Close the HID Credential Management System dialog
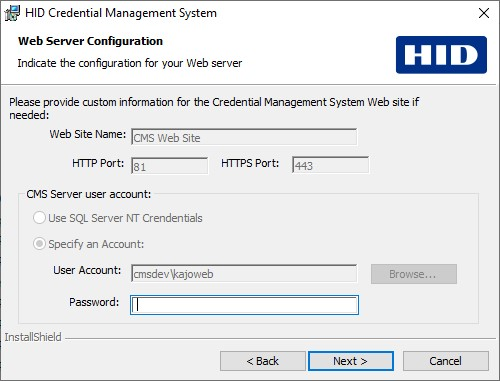Screen dimensions: 500x381 point(484,13)
